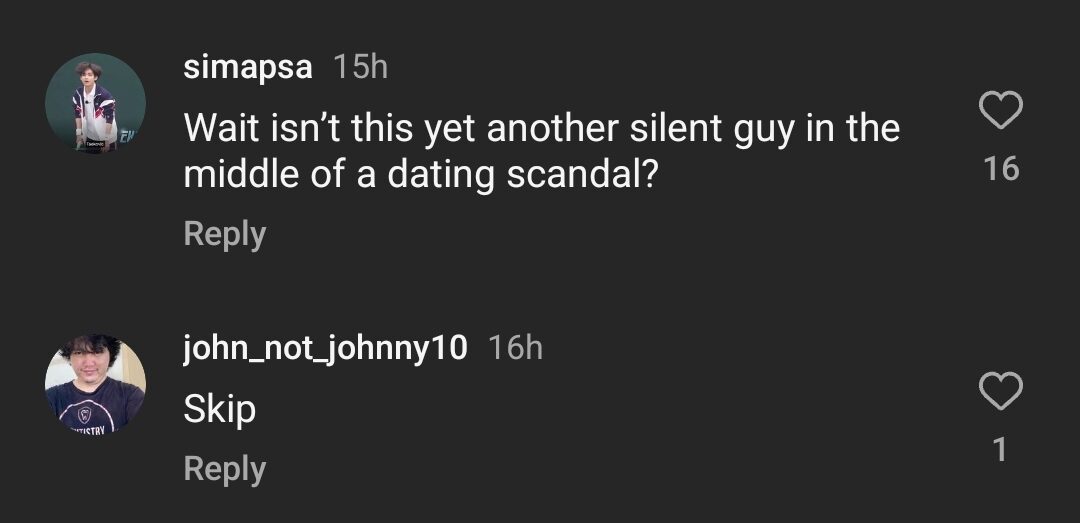Viewport: 1080px width, 523px height.
Task: View the 16 likes count
Action: click(x=1000, y=168)
